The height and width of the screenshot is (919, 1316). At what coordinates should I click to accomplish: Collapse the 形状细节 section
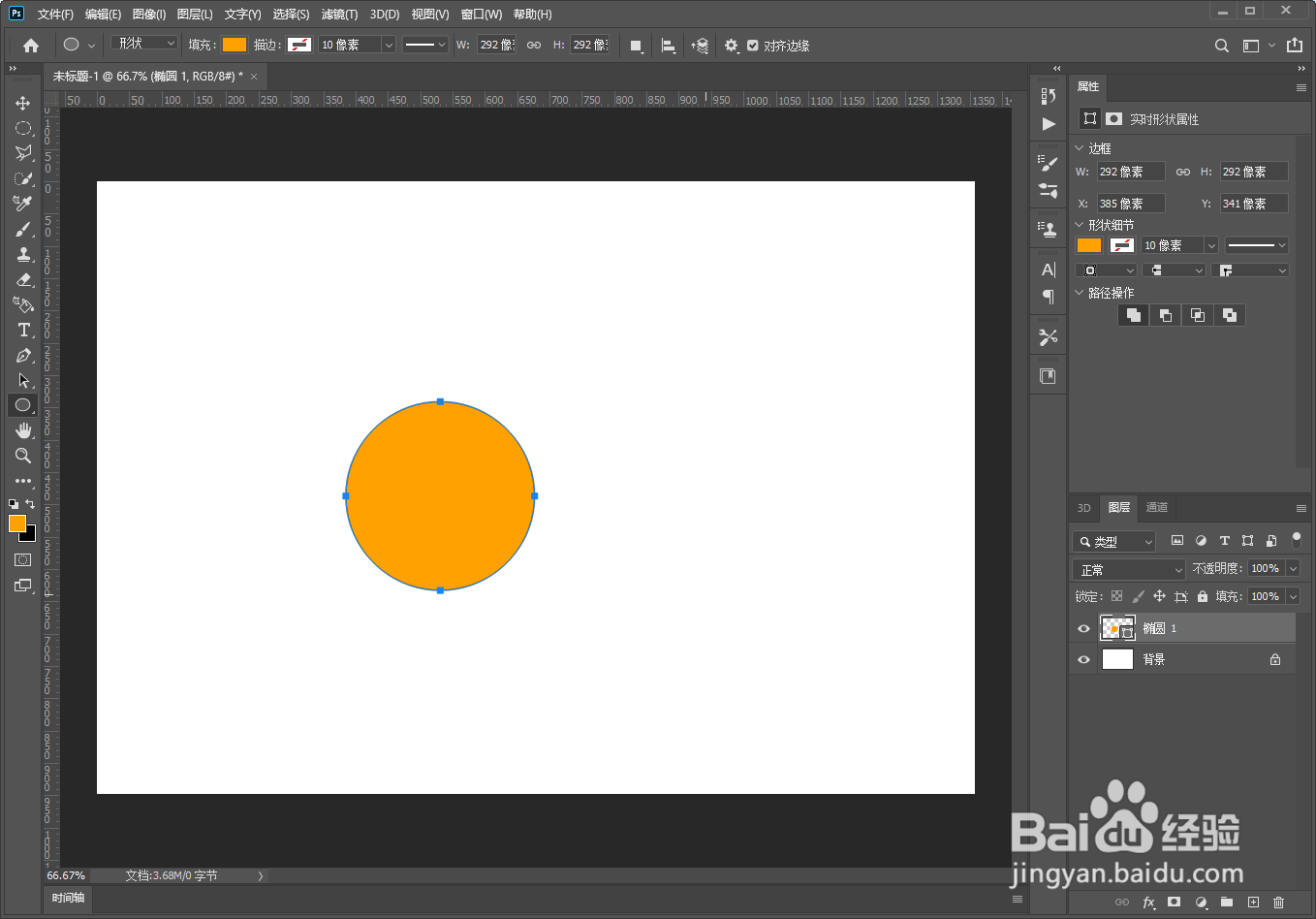point(1080,225)
